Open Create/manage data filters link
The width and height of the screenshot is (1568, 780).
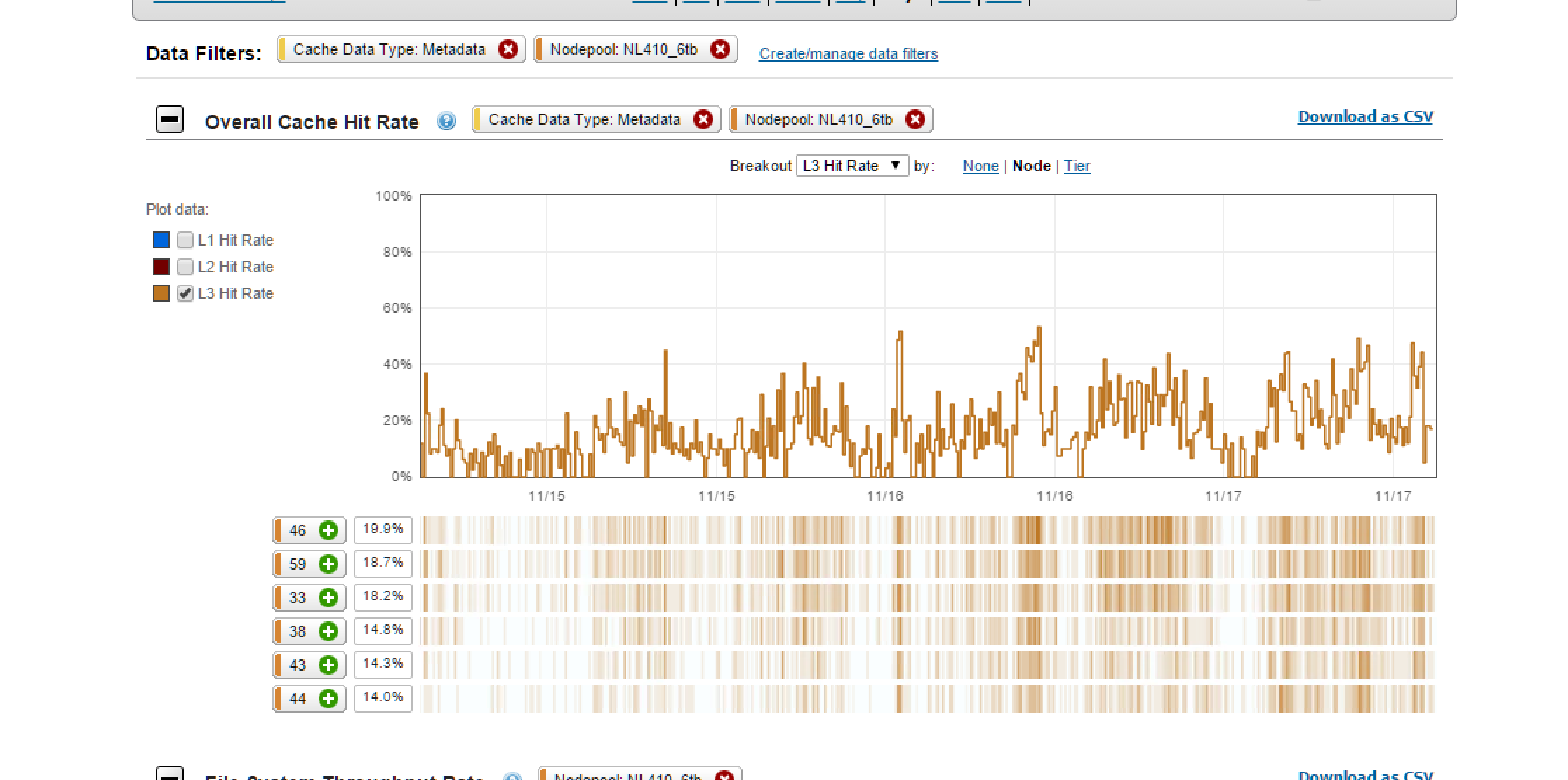(x=848, y=53)
